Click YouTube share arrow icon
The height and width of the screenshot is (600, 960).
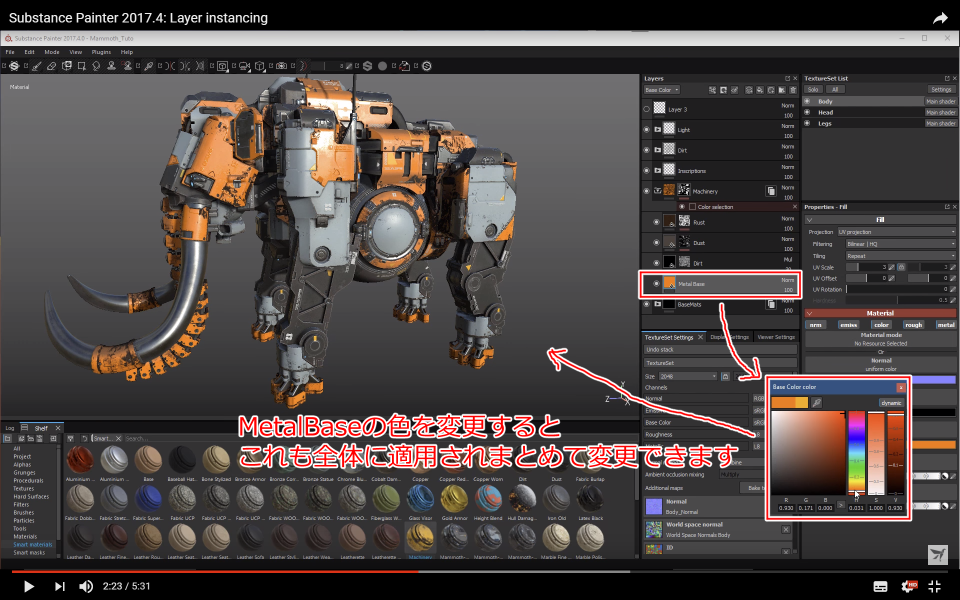[x=940, y=18]
